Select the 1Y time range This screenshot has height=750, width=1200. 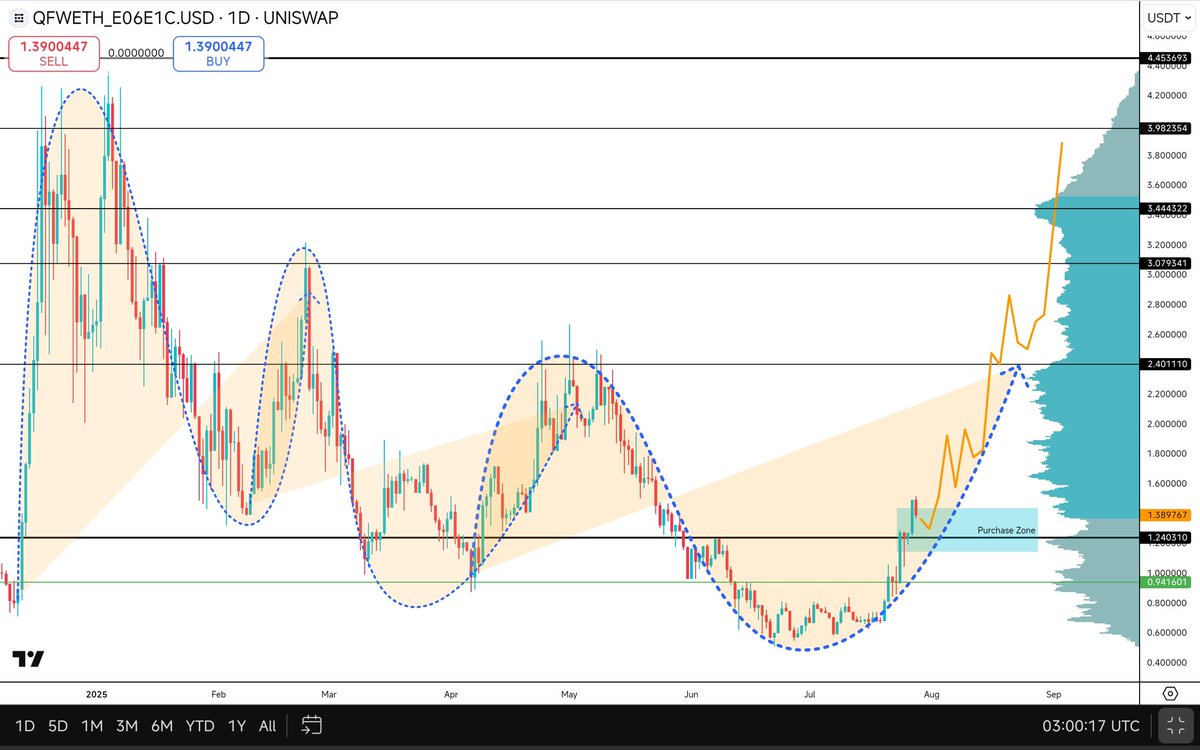pos(237,726)
